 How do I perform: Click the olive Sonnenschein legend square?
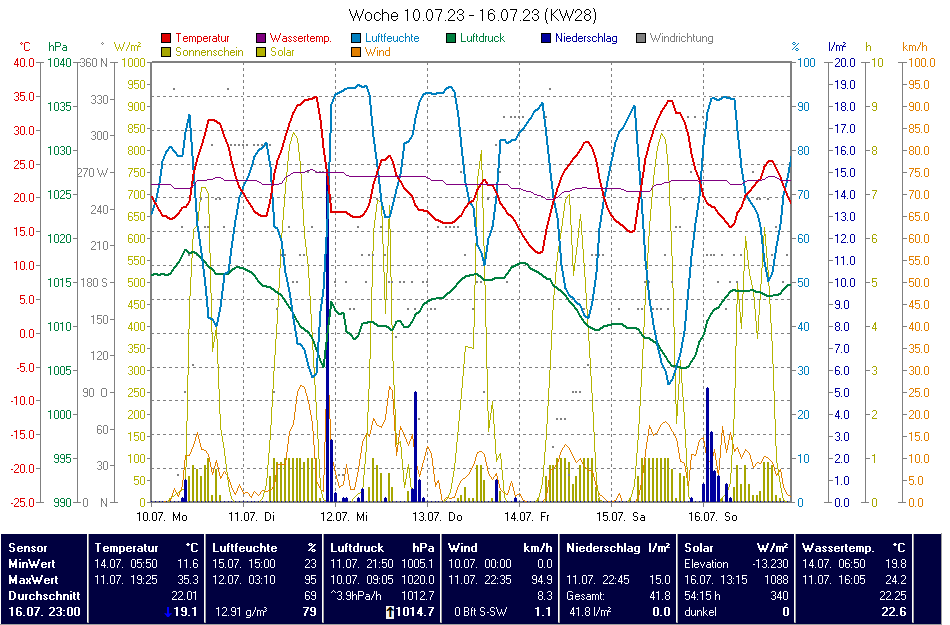click(165, 52)
